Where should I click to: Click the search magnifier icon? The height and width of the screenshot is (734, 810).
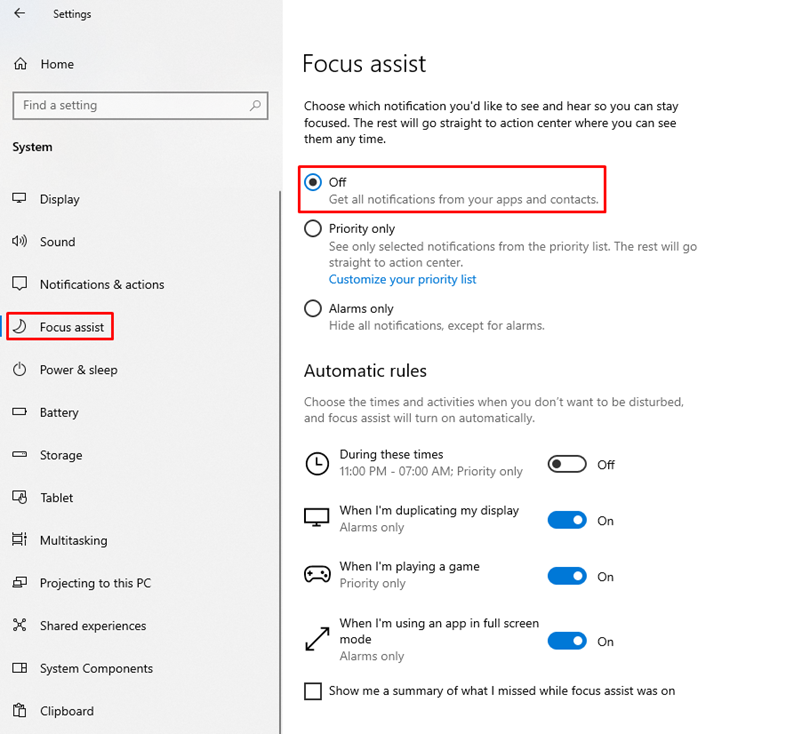click(255, 105)
